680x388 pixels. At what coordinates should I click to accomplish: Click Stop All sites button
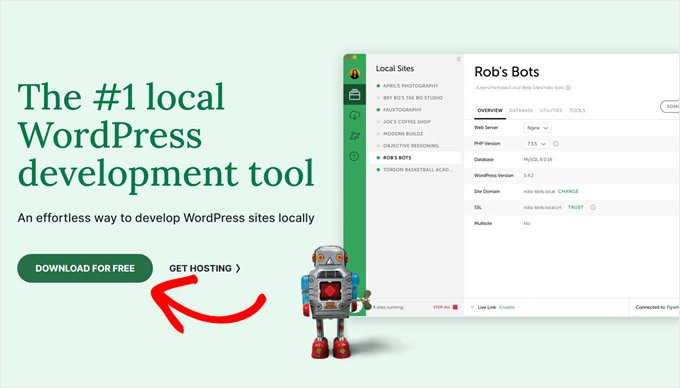445,307
